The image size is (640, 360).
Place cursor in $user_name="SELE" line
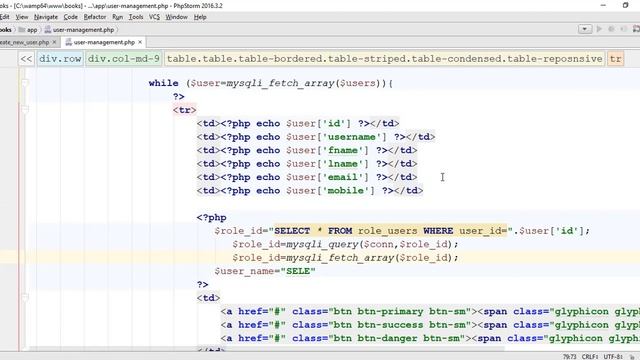(265, 271)
